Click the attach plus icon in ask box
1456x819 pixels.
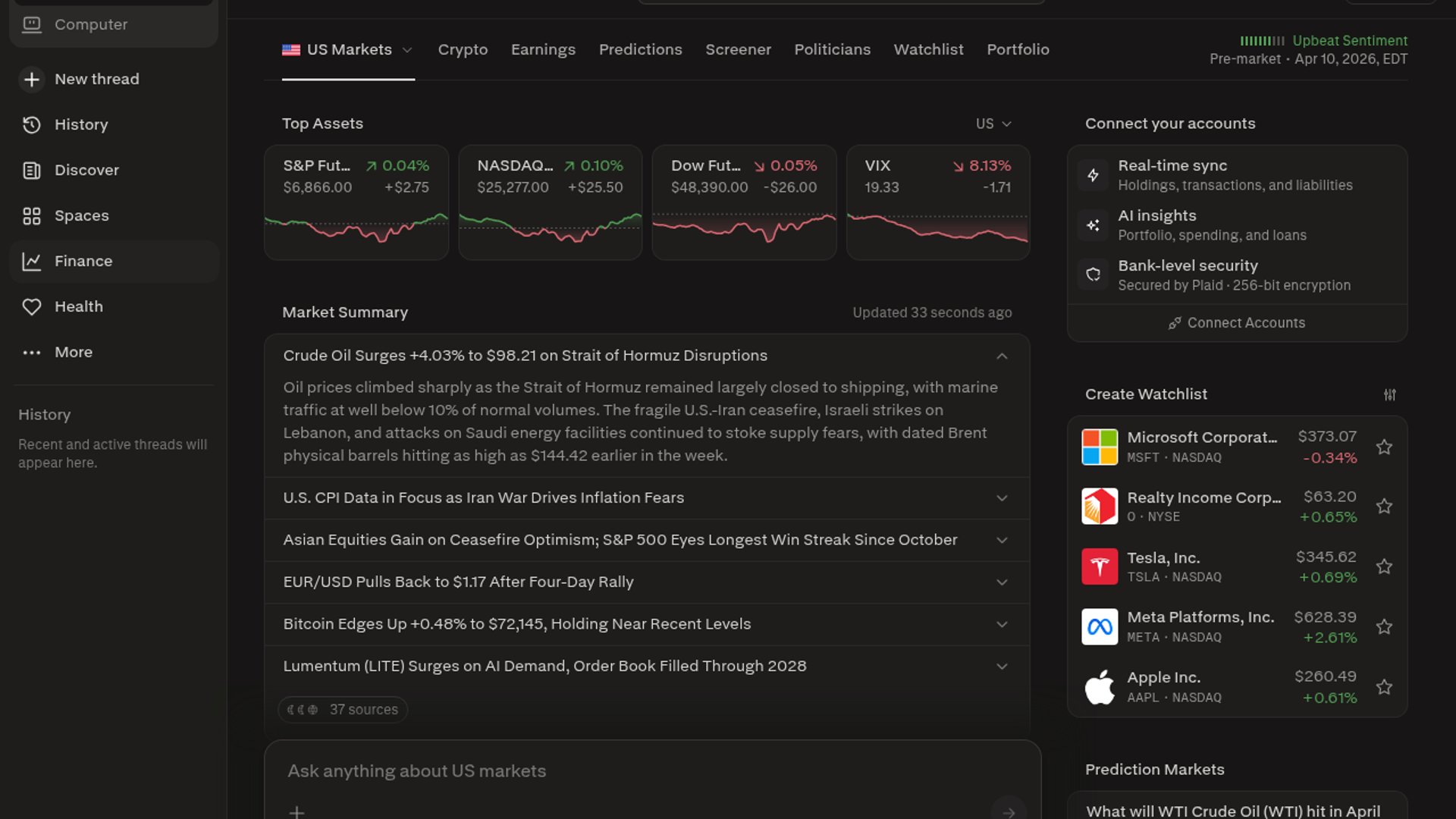click(x=297, y=812)
